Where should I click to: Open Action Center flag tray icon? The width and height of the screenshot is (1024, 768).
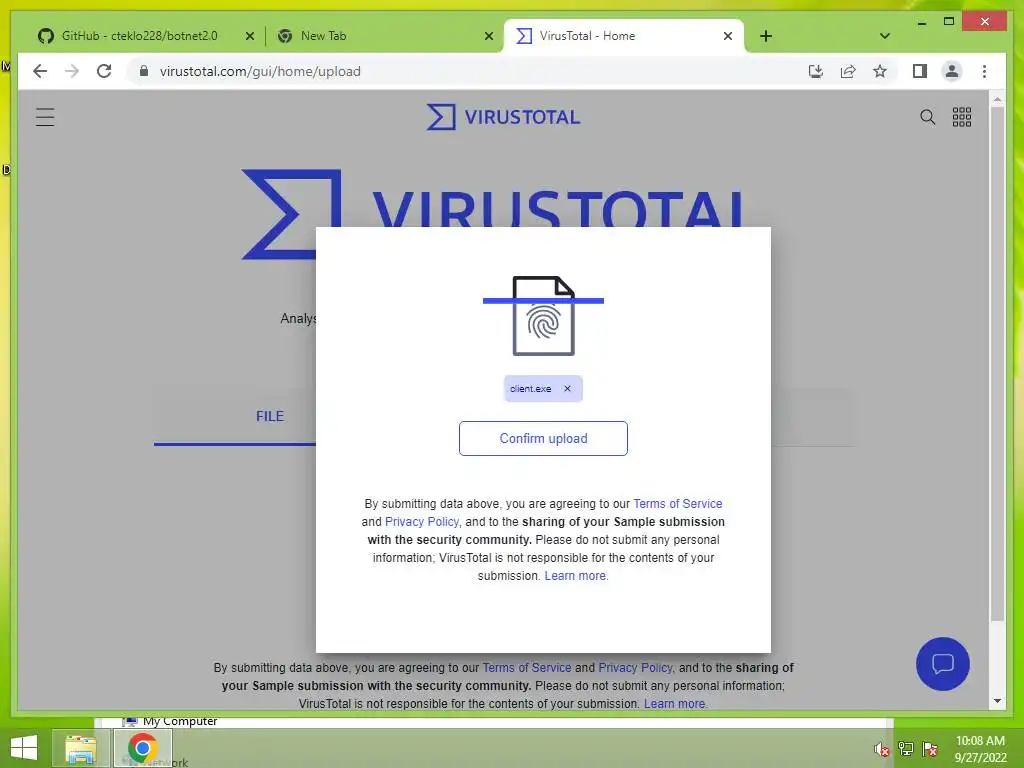coord(931,749)
